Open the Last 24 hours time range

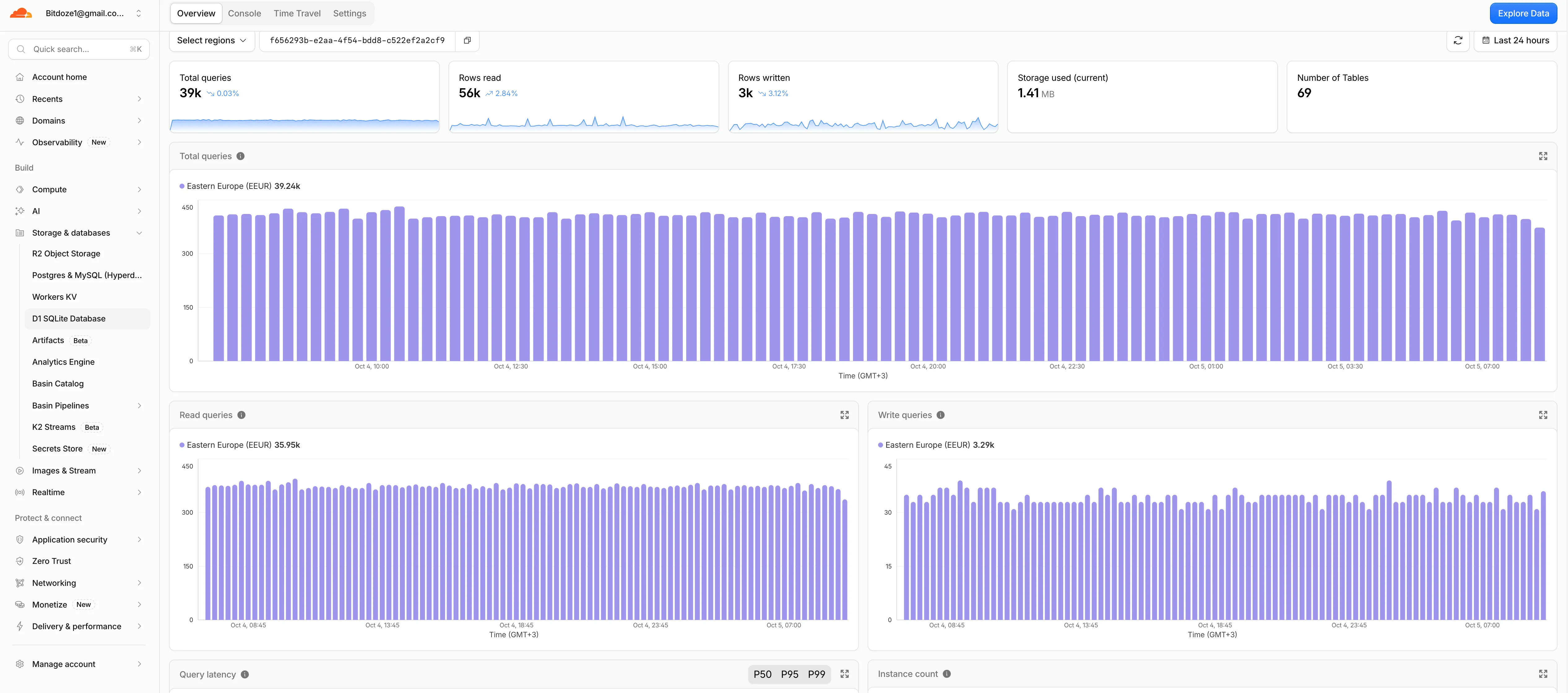pyautogui.click(x=1515, y=40)
